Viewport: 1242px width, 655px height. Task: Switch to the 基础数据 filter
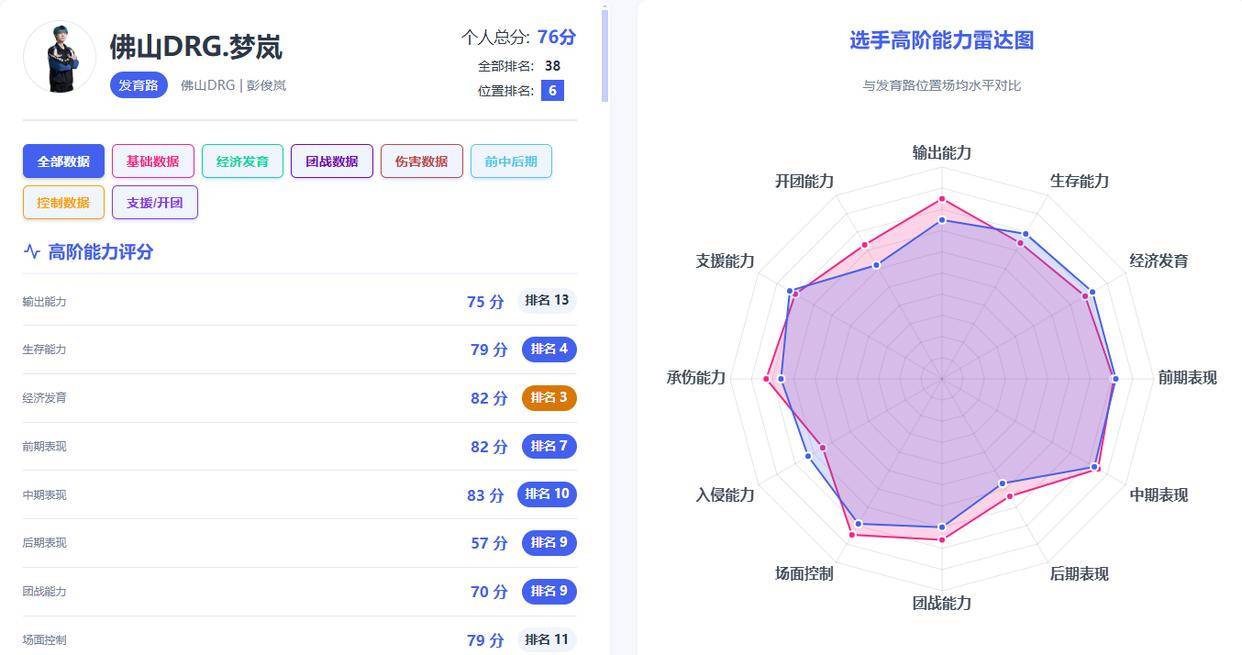152,161
